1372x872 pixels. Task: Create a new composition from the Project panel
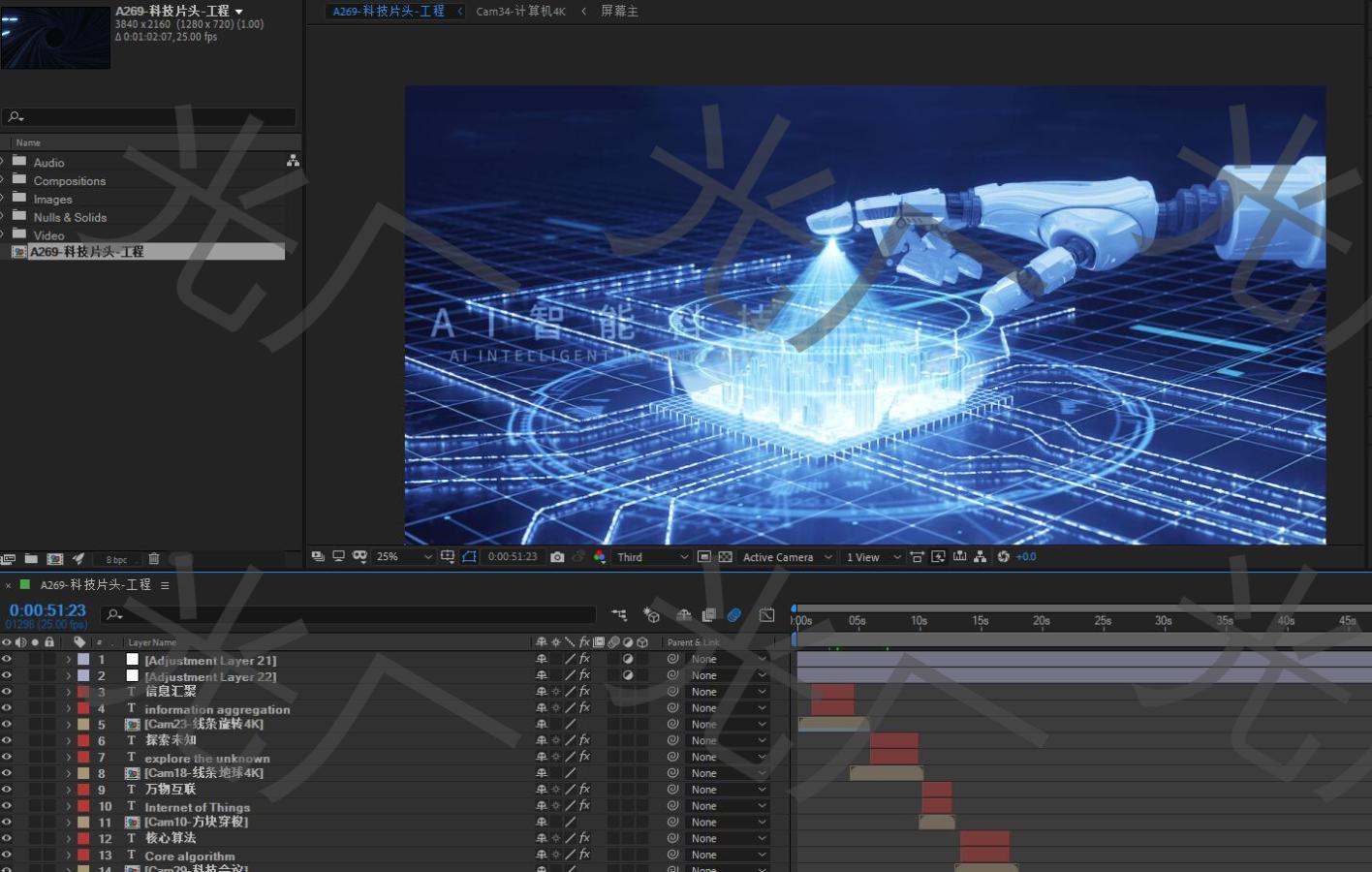[55, 559]
